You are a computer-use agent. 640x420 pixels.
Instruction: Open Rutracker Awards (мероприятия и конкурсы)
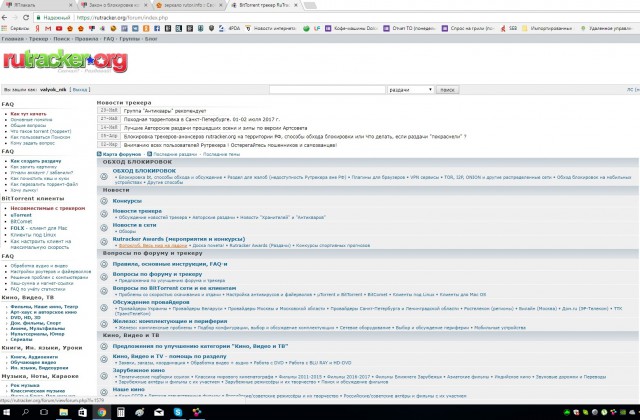coord(179,239)
